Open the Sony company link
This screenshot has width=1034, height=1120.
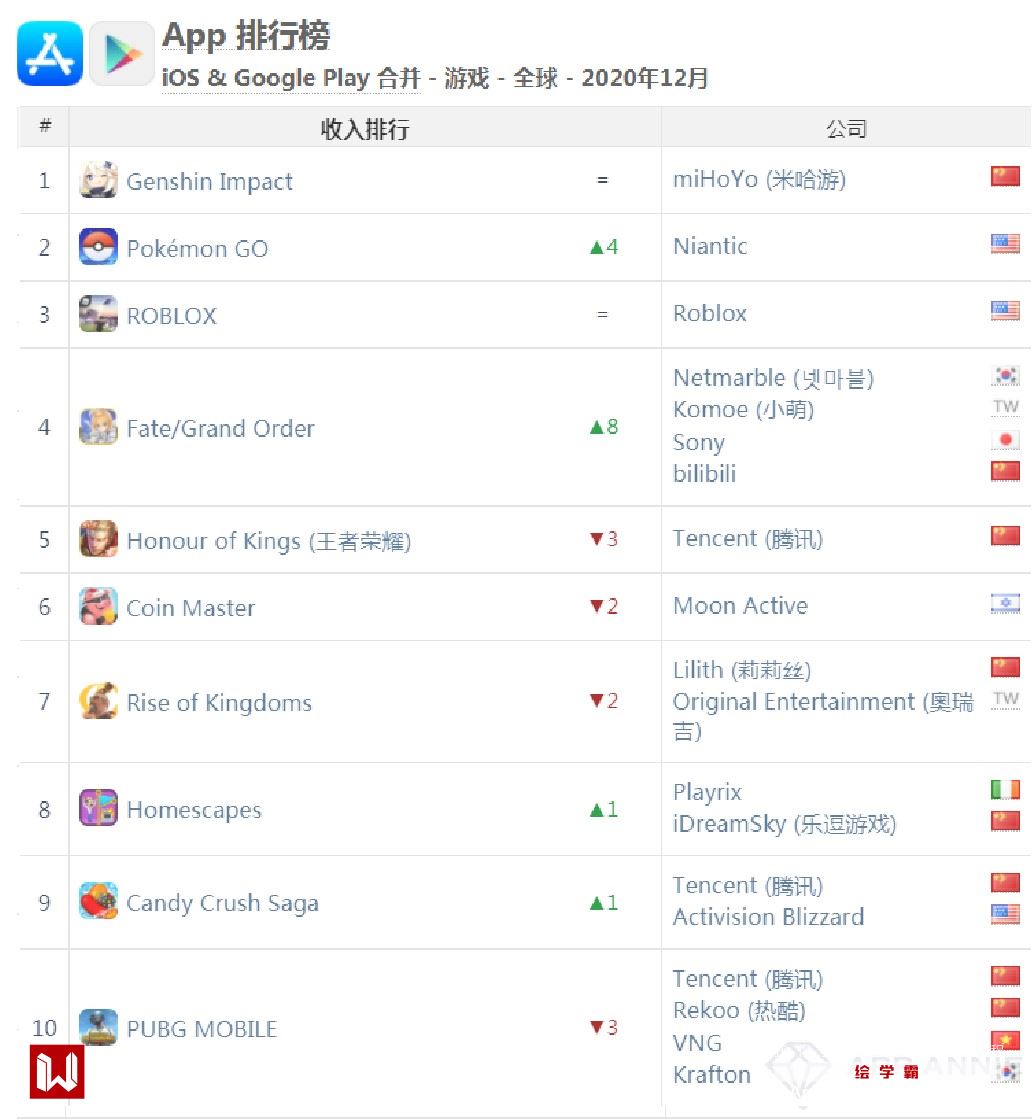698,443
